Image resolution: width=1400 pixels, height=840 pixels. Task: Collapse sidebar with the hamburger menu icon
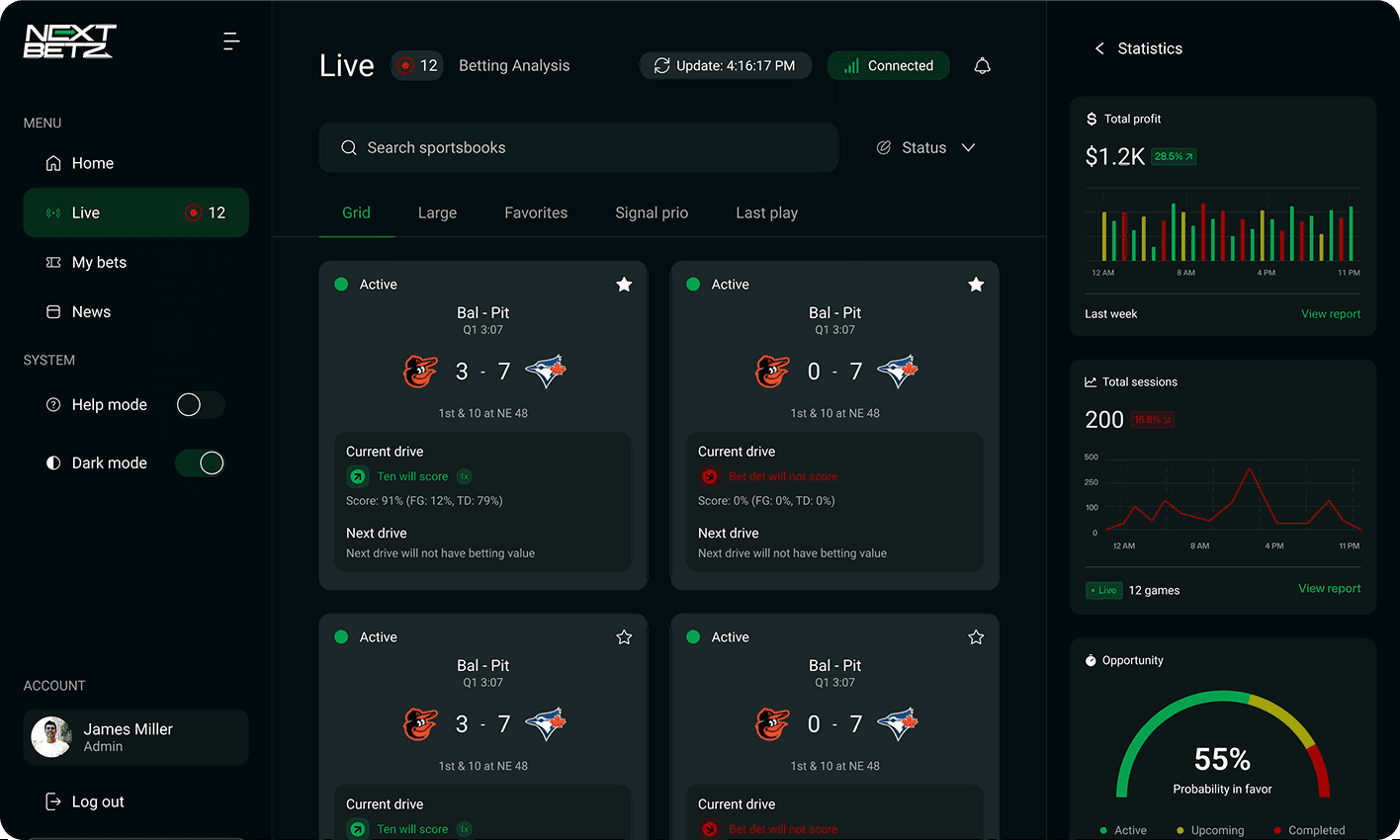click(x=231, y=41)
